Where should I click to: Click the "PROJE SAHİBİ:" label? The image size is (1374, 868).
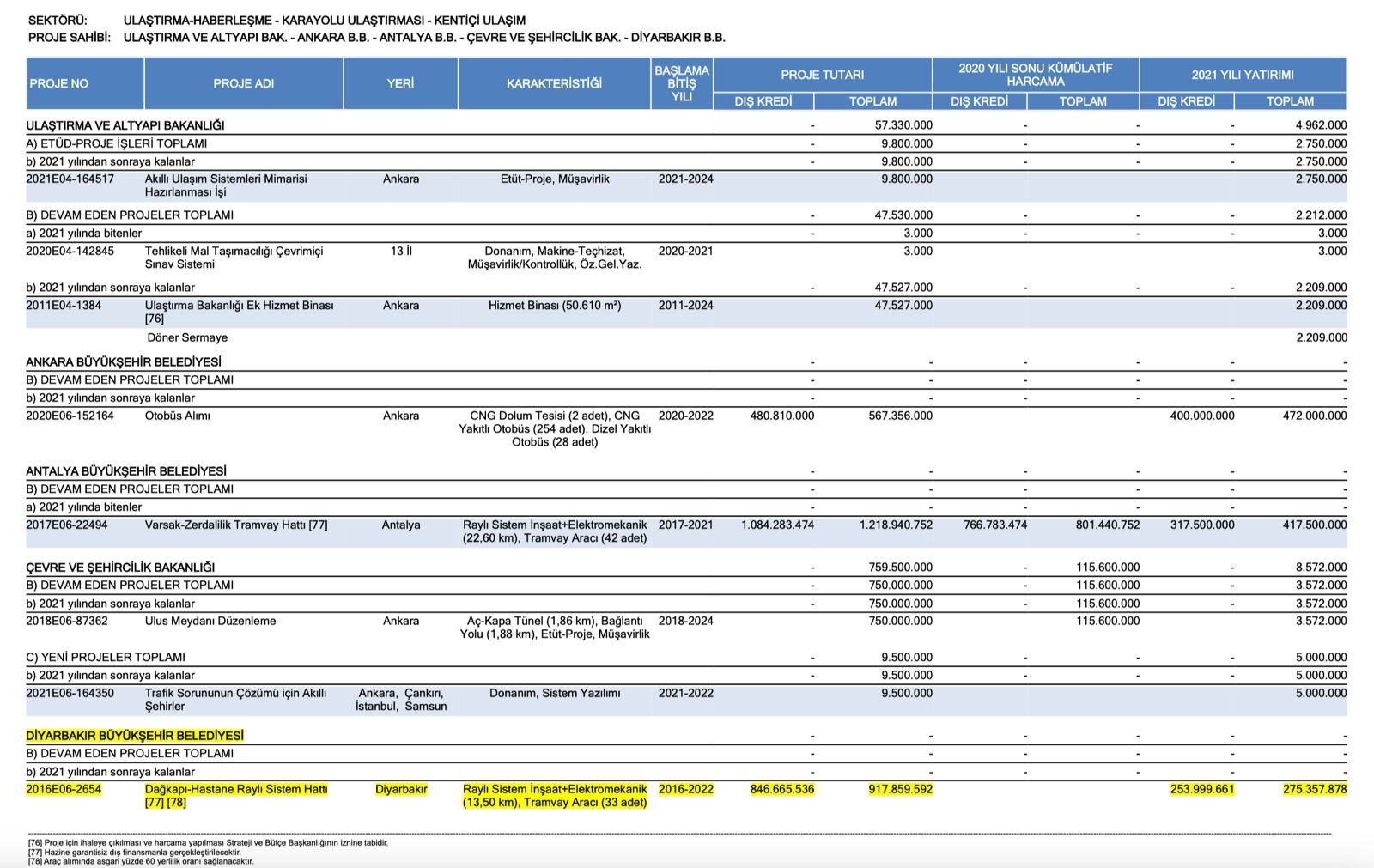[70, 38]
